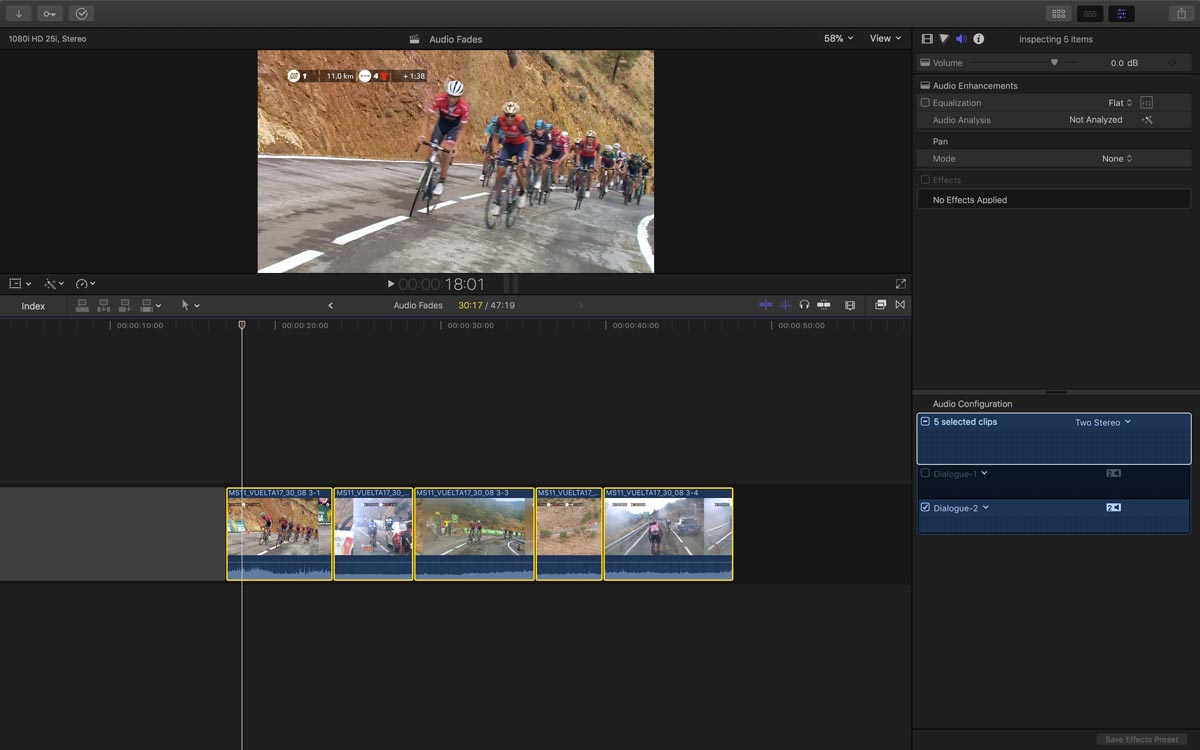Image resolution: width=1200 pixels, height=750 pixels.
Task: Click the Volume keyframe diamond button
Action: click(1172, 63)
